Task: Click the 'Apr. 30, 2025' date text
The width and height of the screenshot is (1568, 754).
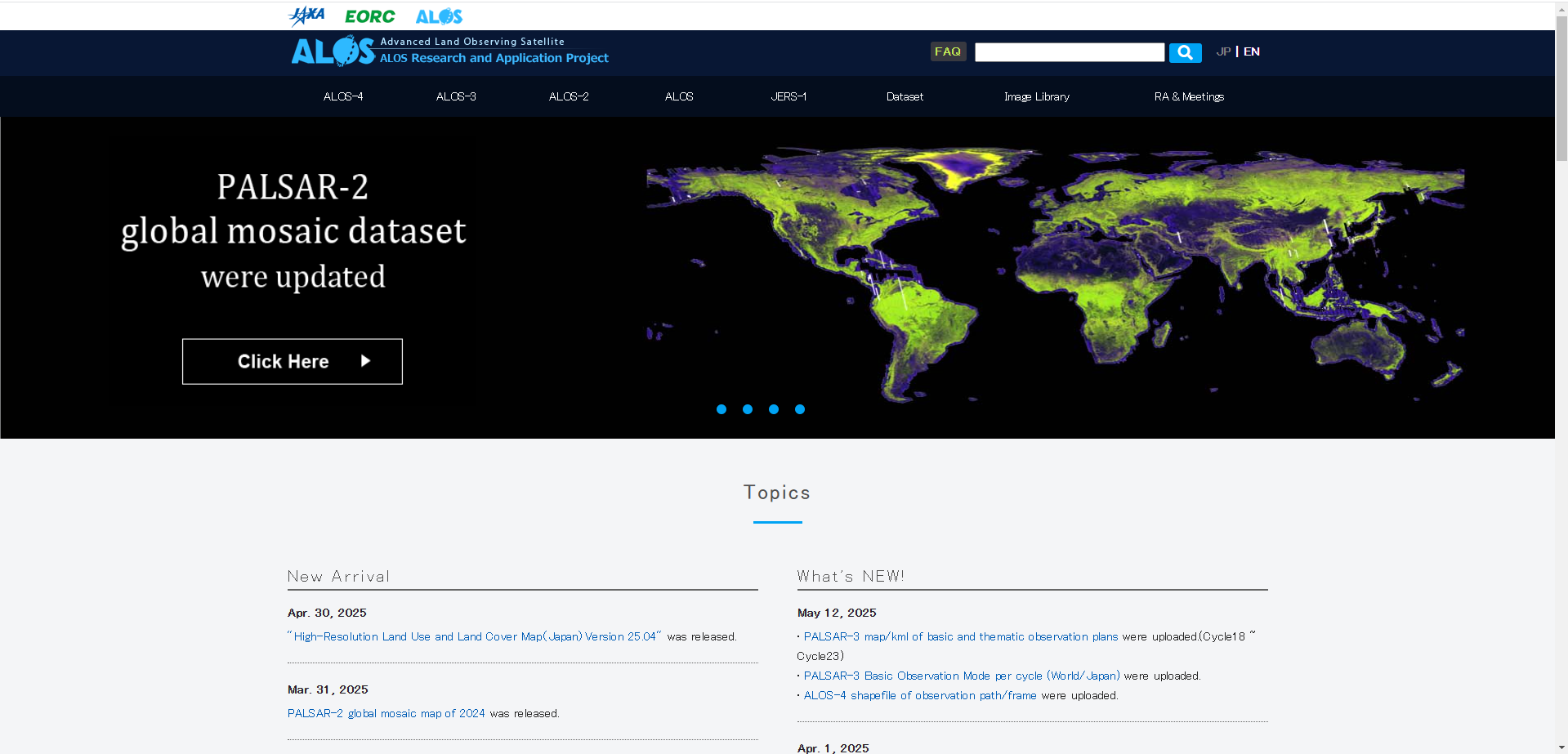Action: click(327, 613)
